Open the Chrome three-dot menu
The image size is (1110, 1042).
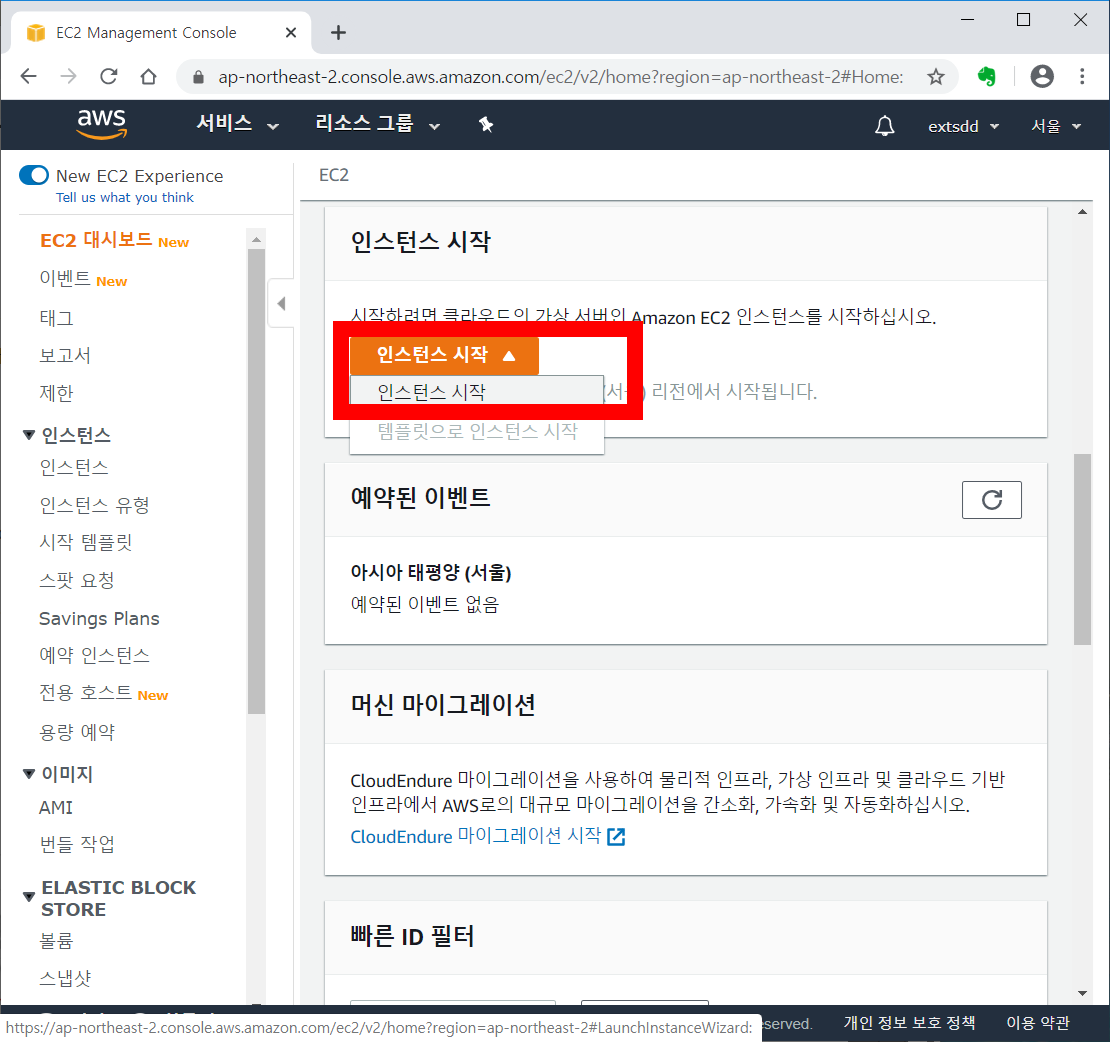[x=1082, y=76]
